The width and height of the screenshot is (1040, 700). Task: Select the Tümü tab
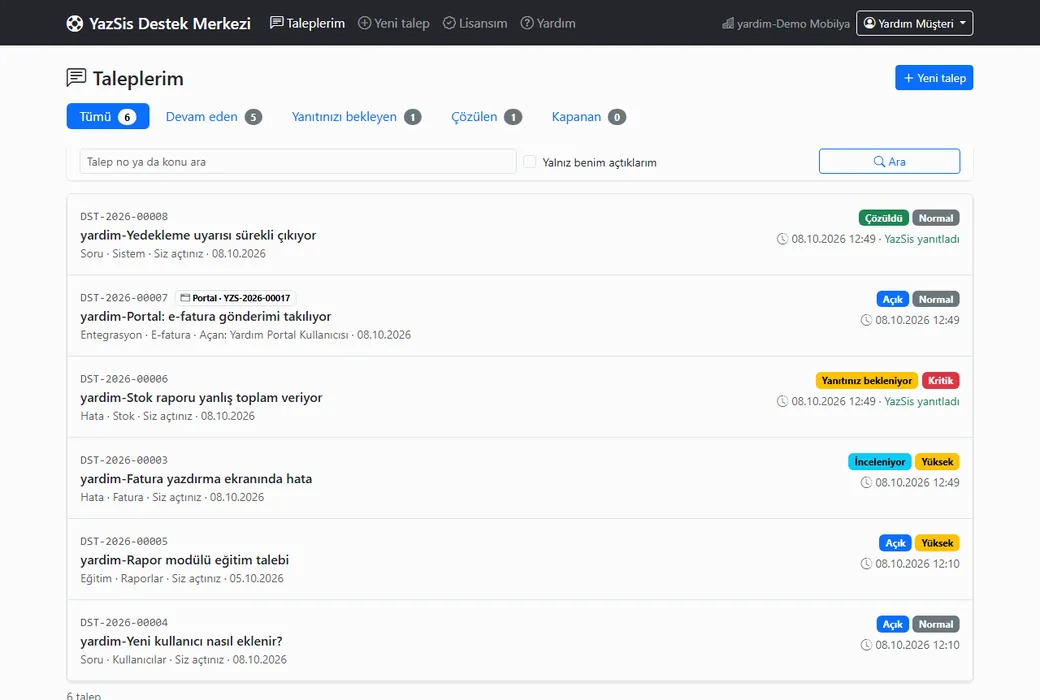[107, 116]
